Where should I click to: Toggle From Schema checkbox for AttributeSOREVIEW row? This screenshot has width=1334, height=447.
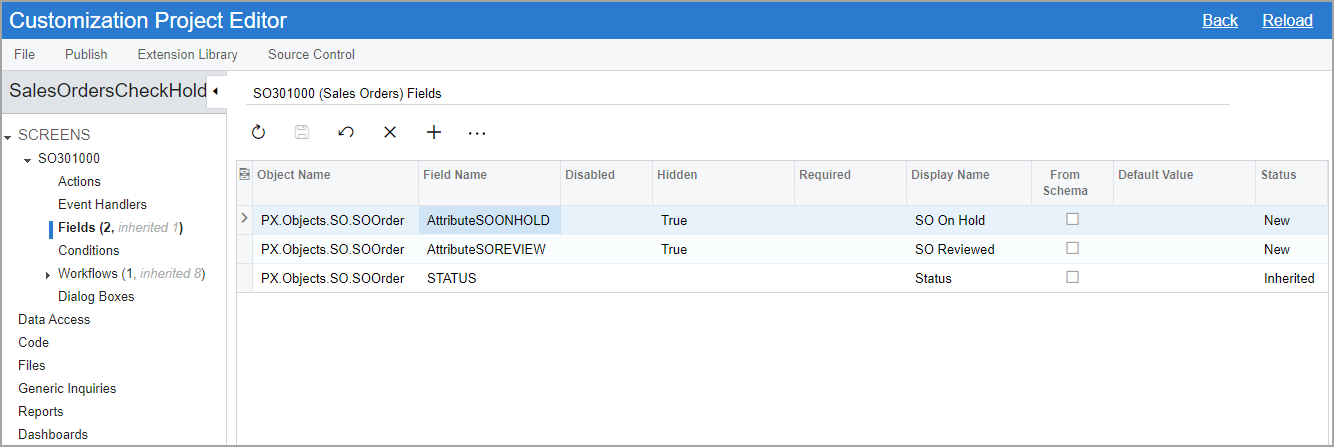[1072, 248]
